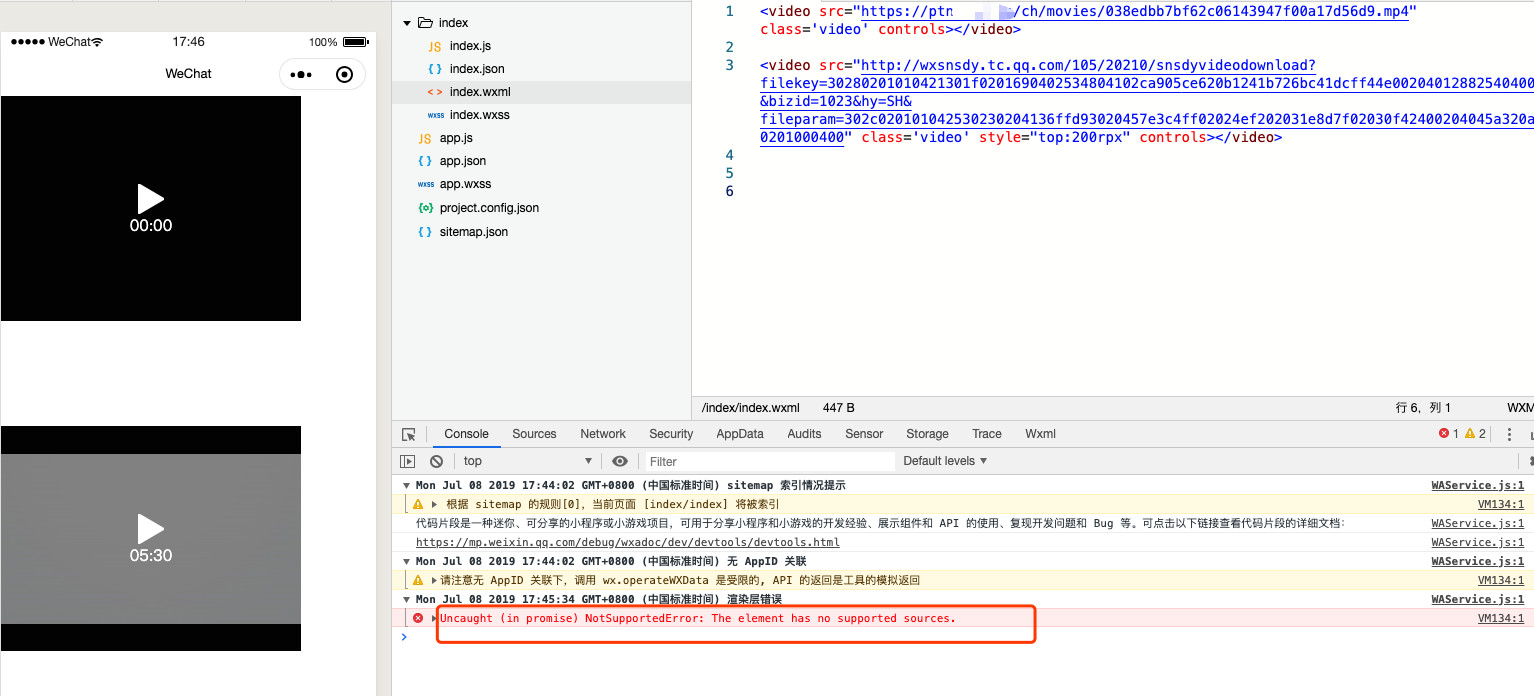Toggle the live expression eye icon
Screen dimensions: 1534x696
[620, 461]
